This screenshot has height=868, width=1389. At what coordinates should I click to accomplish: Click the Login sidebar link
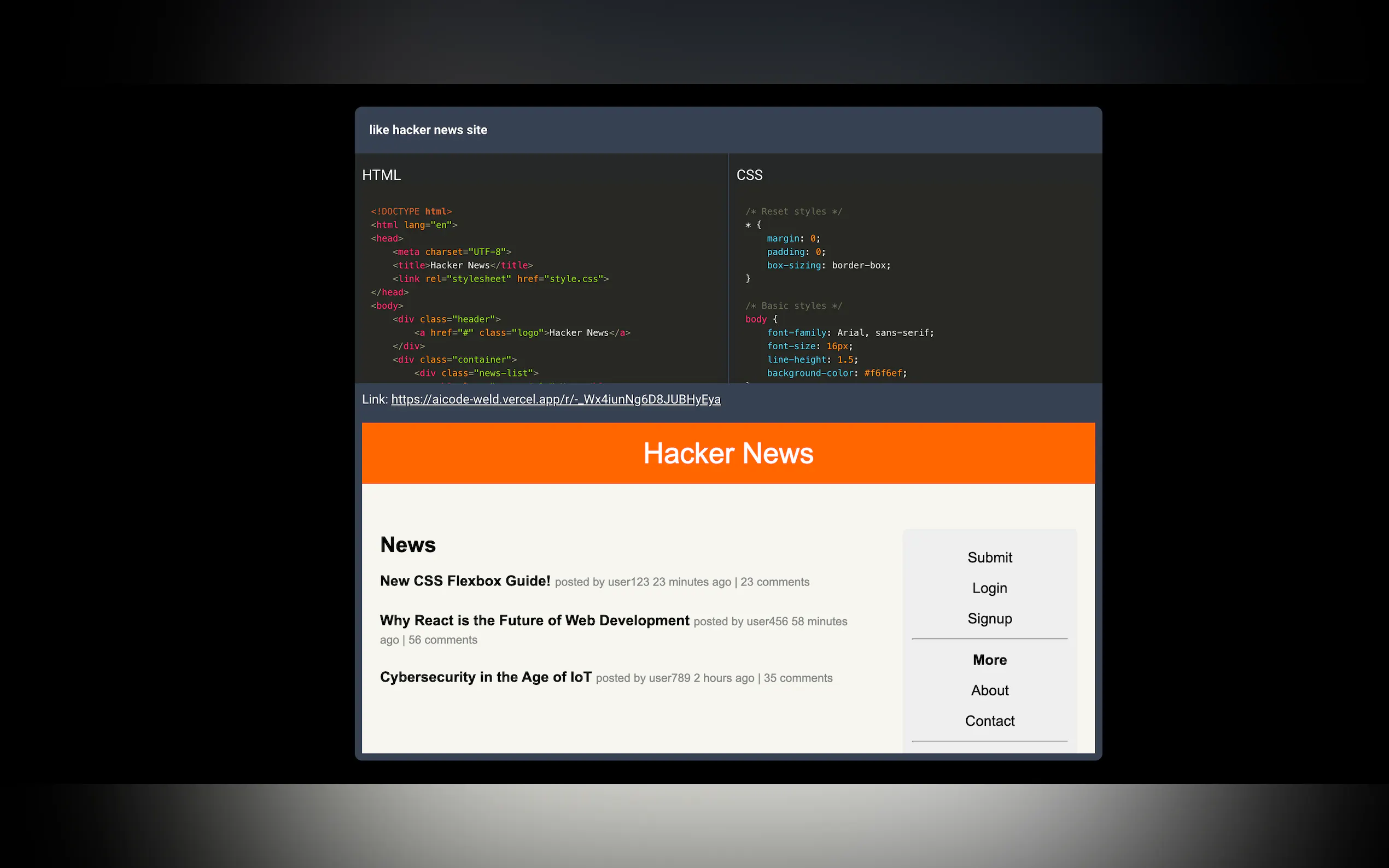(989, 588)
